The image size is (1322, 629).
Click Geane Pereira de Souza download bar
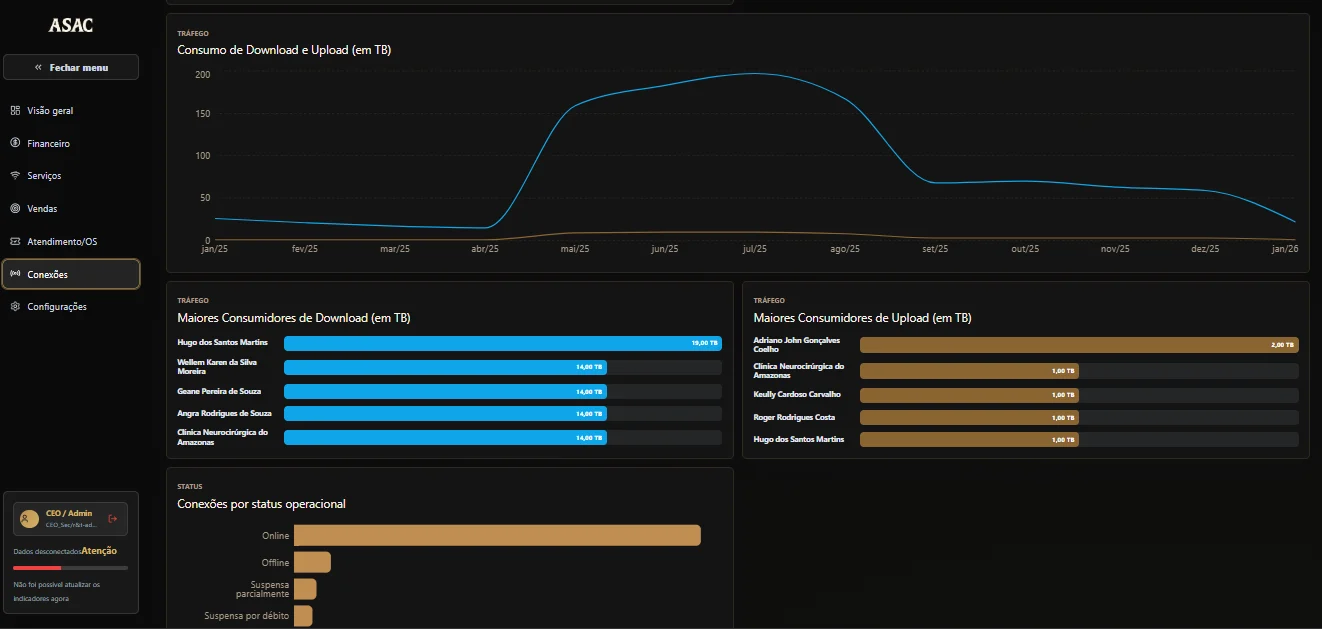pyautogui.click(x=445, y=391)
